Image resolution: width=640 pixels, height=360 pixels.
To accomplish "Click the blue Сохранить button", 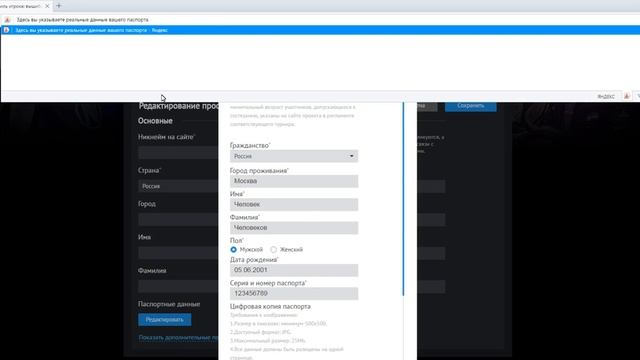I will [x=471, y=106].
